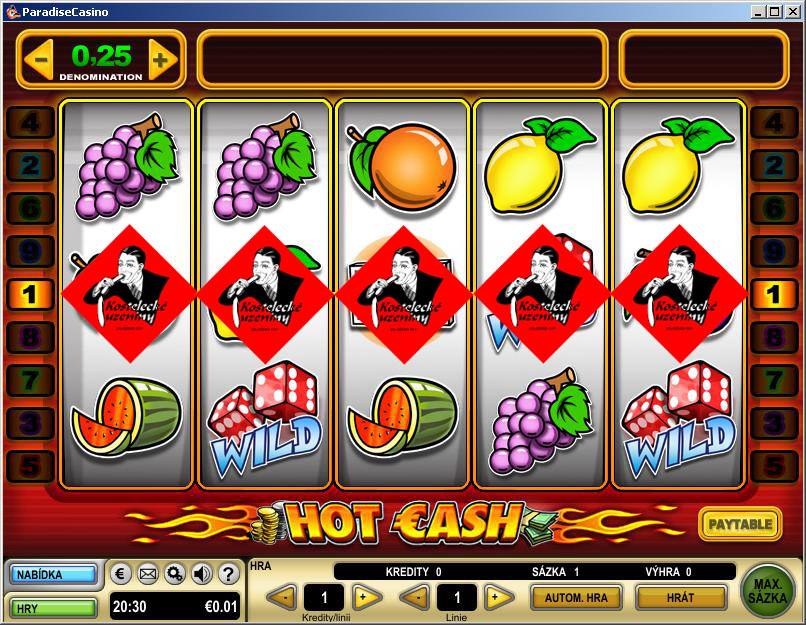Select payline 1 indicator on left side
Image resolution: width=806 pixels, height=625 pixels.
pos(30,295)
